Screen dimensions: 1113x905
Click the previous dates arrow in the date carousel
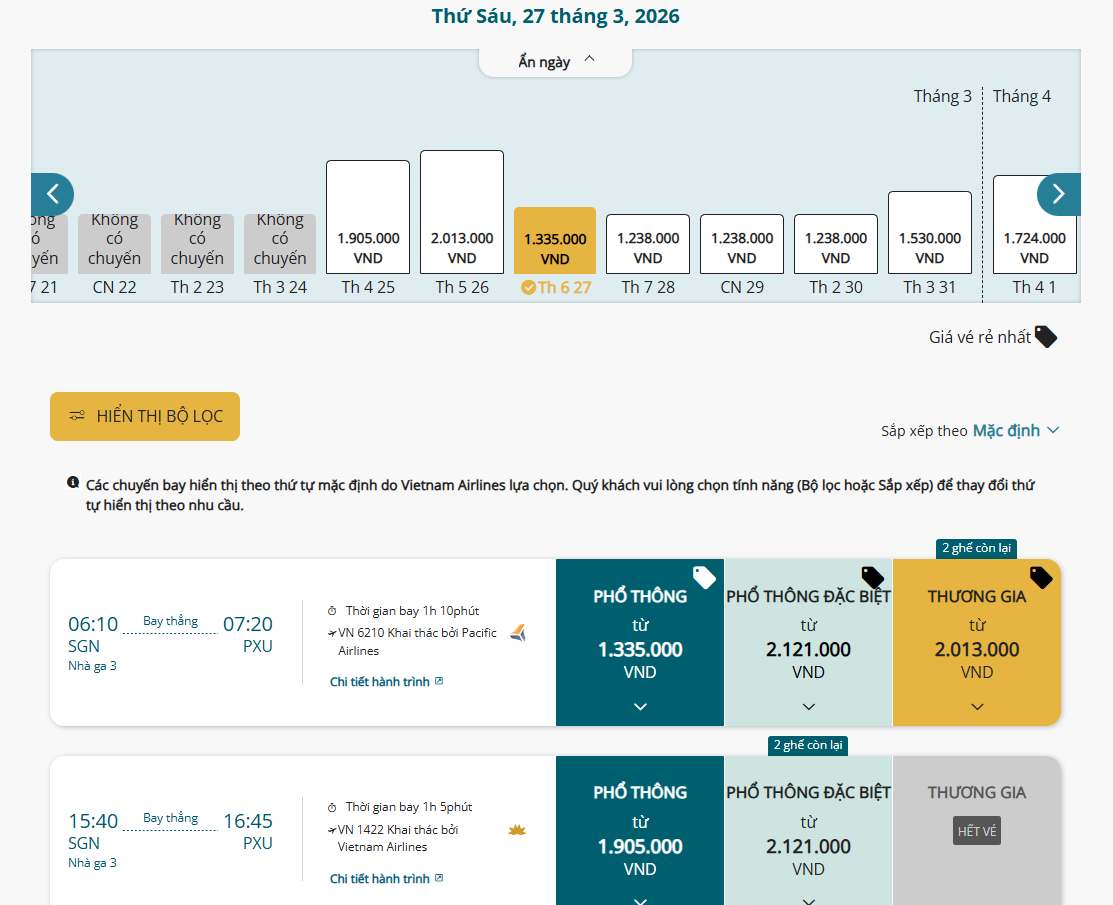[52, 194]
